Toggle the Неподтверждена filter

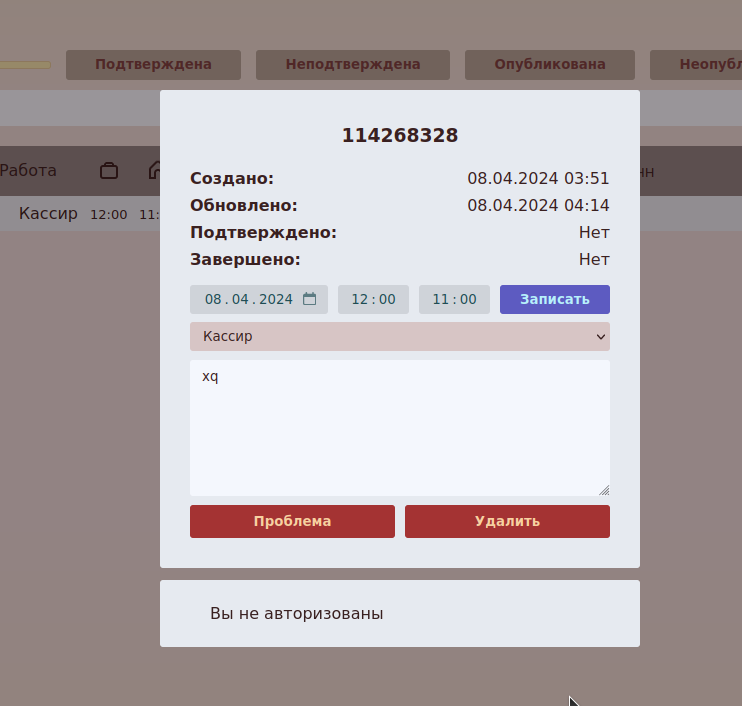pyautogui.click(x=352, y=64)
